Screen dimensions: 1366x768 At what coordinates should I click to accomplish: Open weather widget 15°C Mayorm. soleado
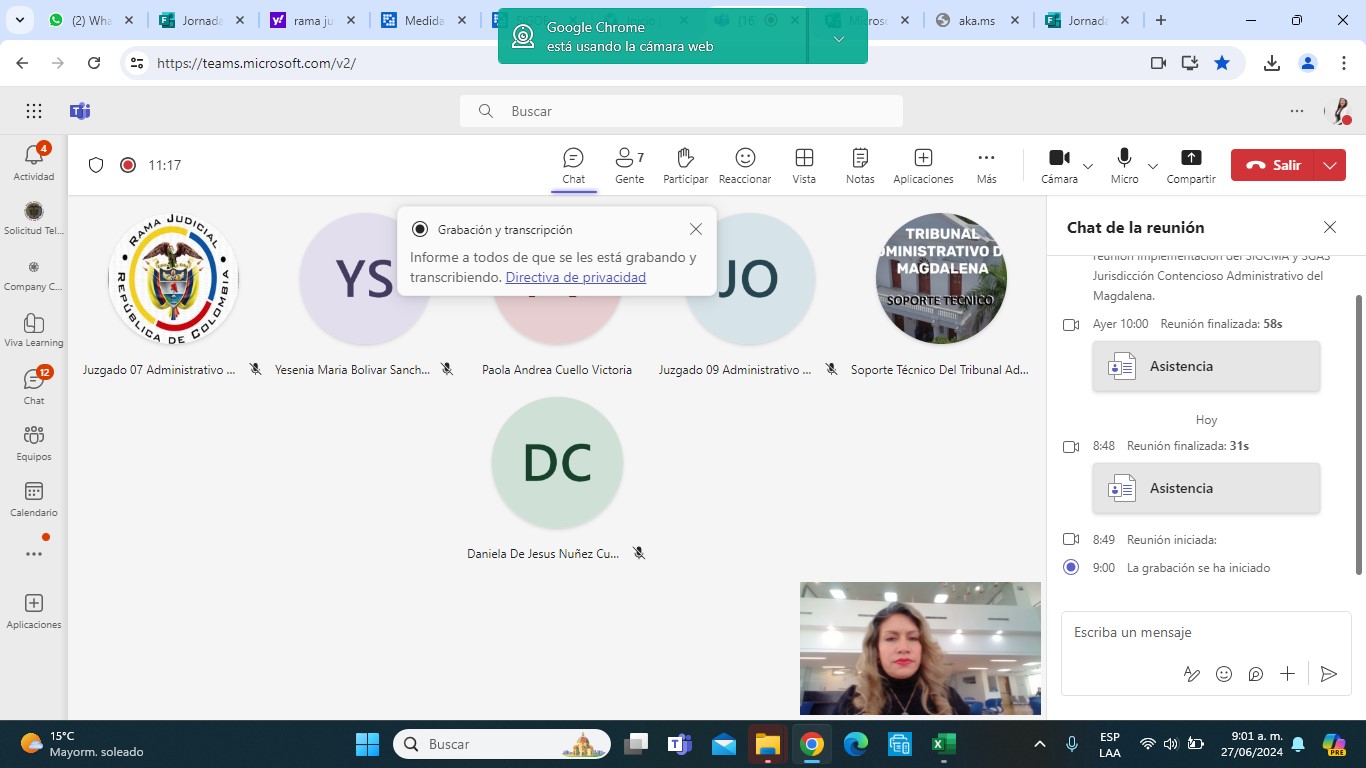[x=83, y=744]
